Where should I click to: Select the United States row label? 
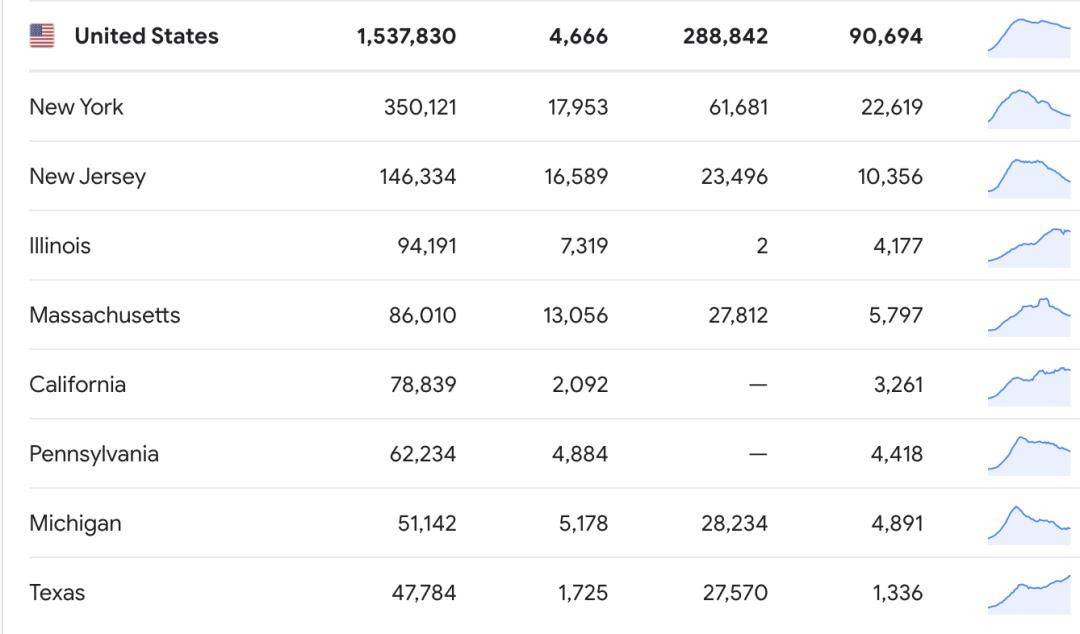tap(146, 36)
